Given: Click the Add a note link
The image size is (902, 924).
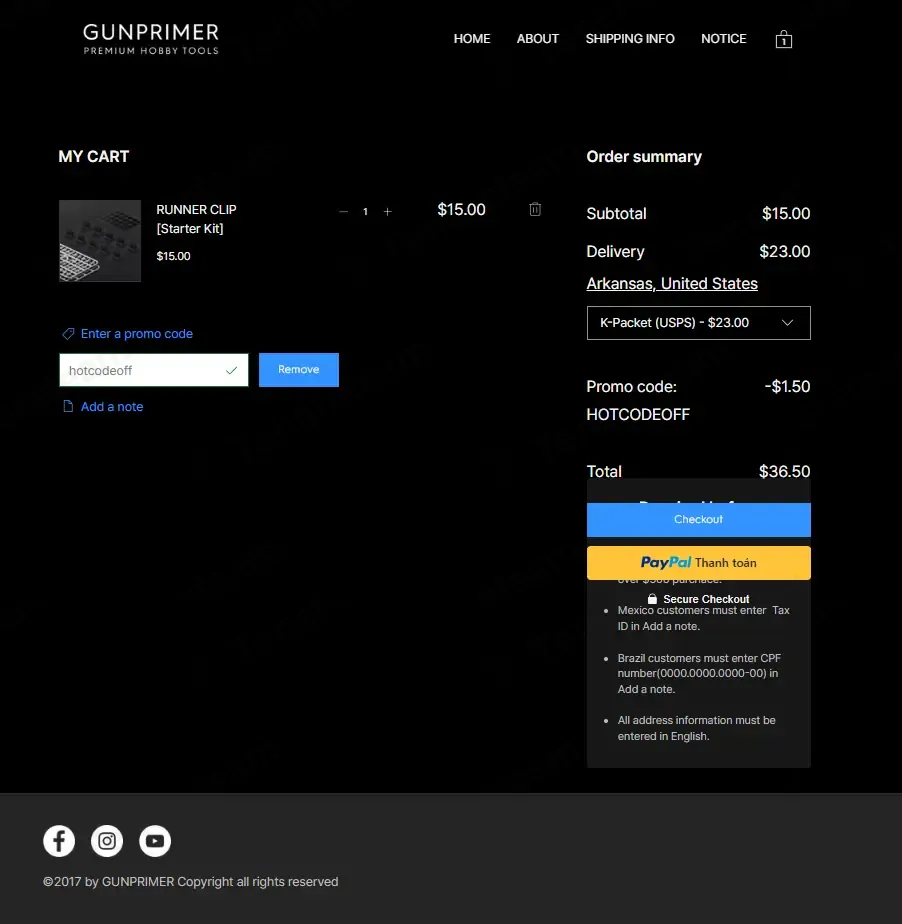Looking at the screenshot, I should coord(112,407).
